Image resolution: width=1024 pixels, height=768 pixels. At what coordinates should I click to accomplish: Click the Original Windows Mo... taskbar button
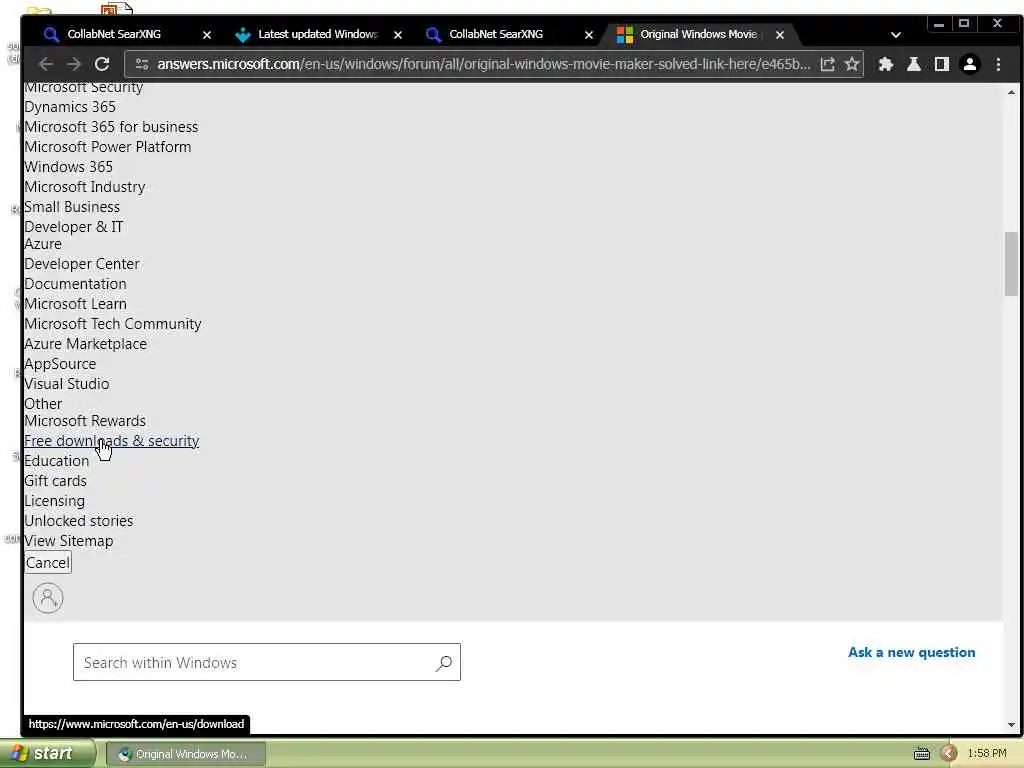tap(185, 754)
